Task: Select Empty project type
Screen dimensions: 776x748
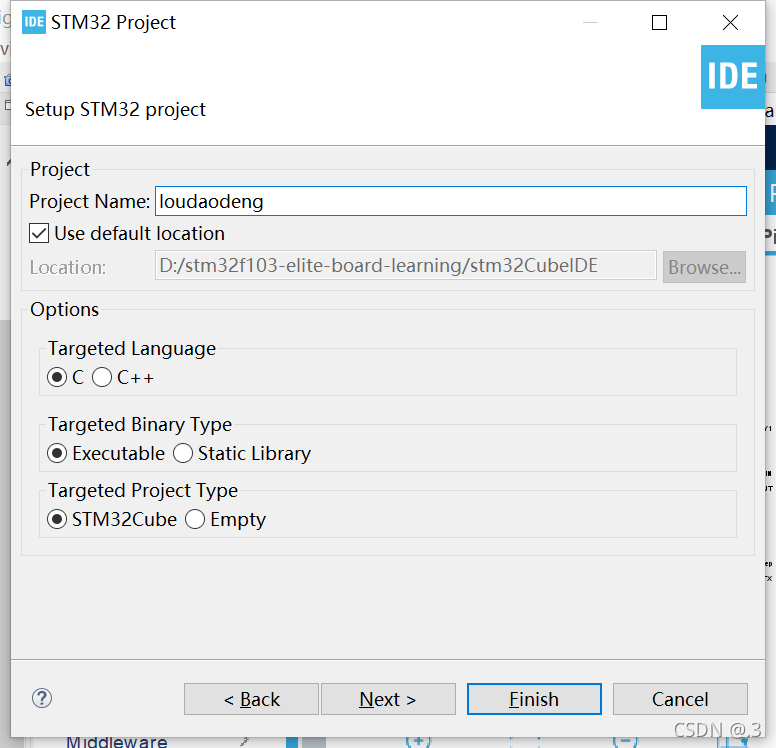Action: (195, 519)
